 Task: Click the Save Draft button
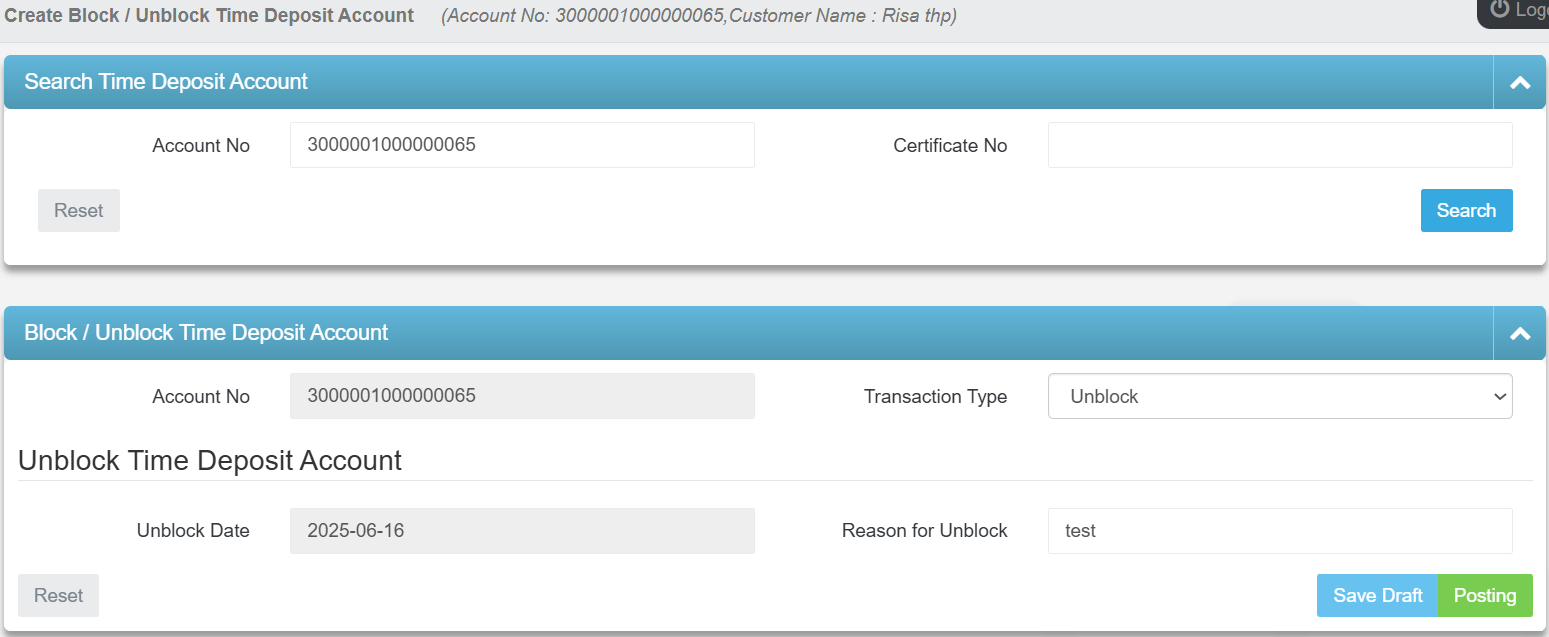[x=1377, y=595]
